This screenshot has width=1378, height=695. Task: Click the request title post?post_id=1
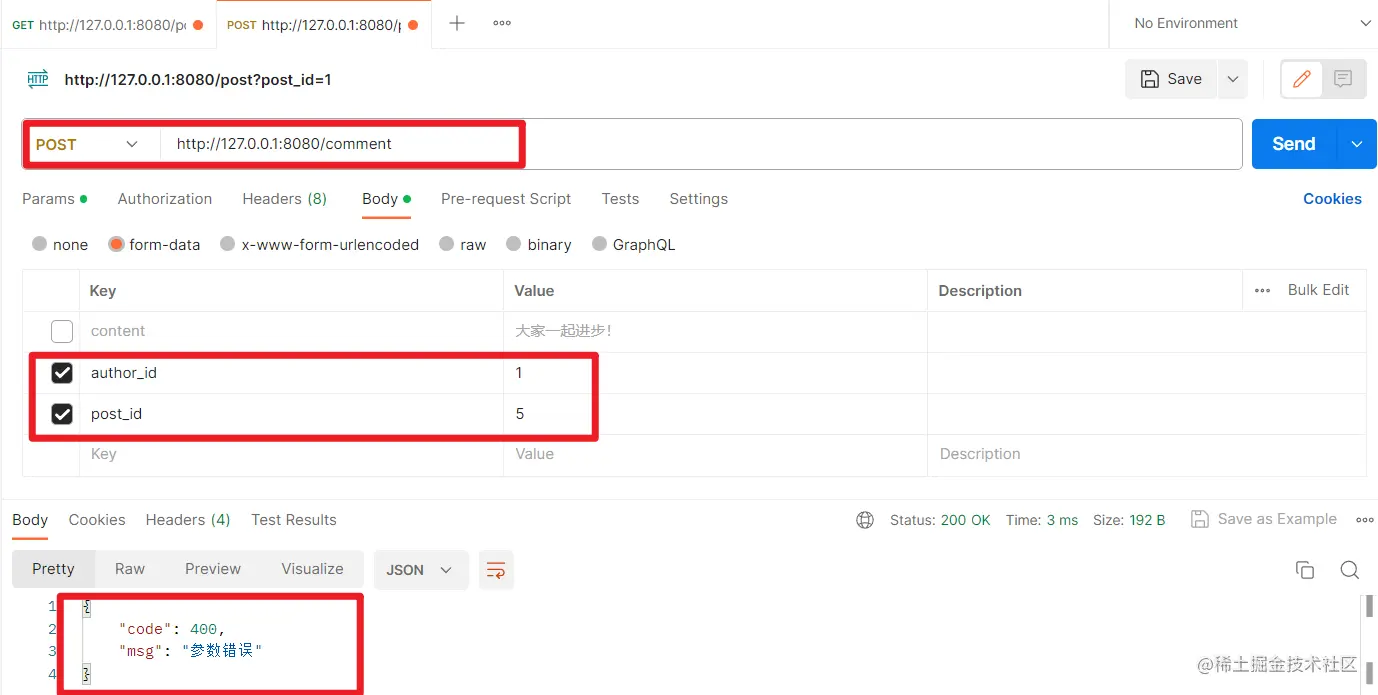(x=198, y=79)
